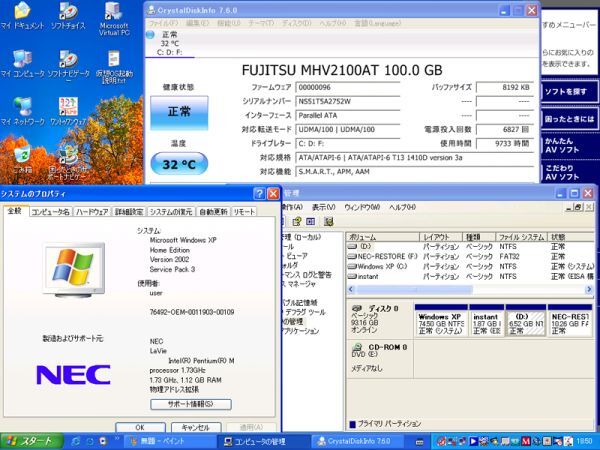Open the テーマ menu in CrystalDiskInfo

pyautogui.click(x=261, y=23)
